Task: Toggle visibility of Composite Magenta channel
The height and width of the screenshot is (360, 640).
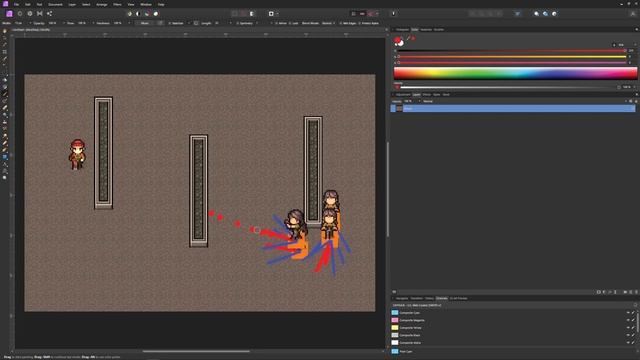Action: click(628, 320)
